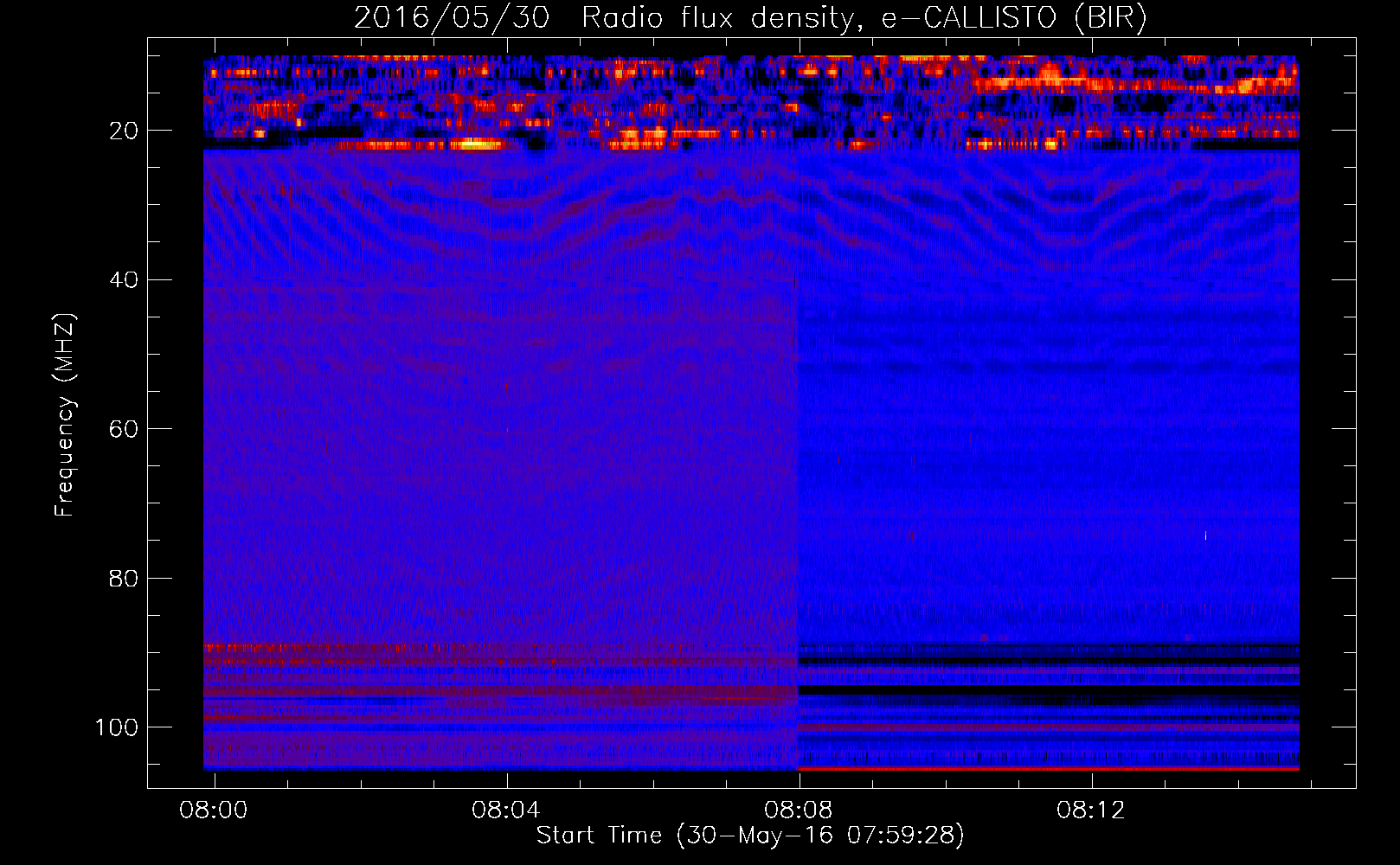Image resolution: width=1400 pixels, height=865 pixels.
Task: Click the "20" frequency tick label
Action: point(124,131)
